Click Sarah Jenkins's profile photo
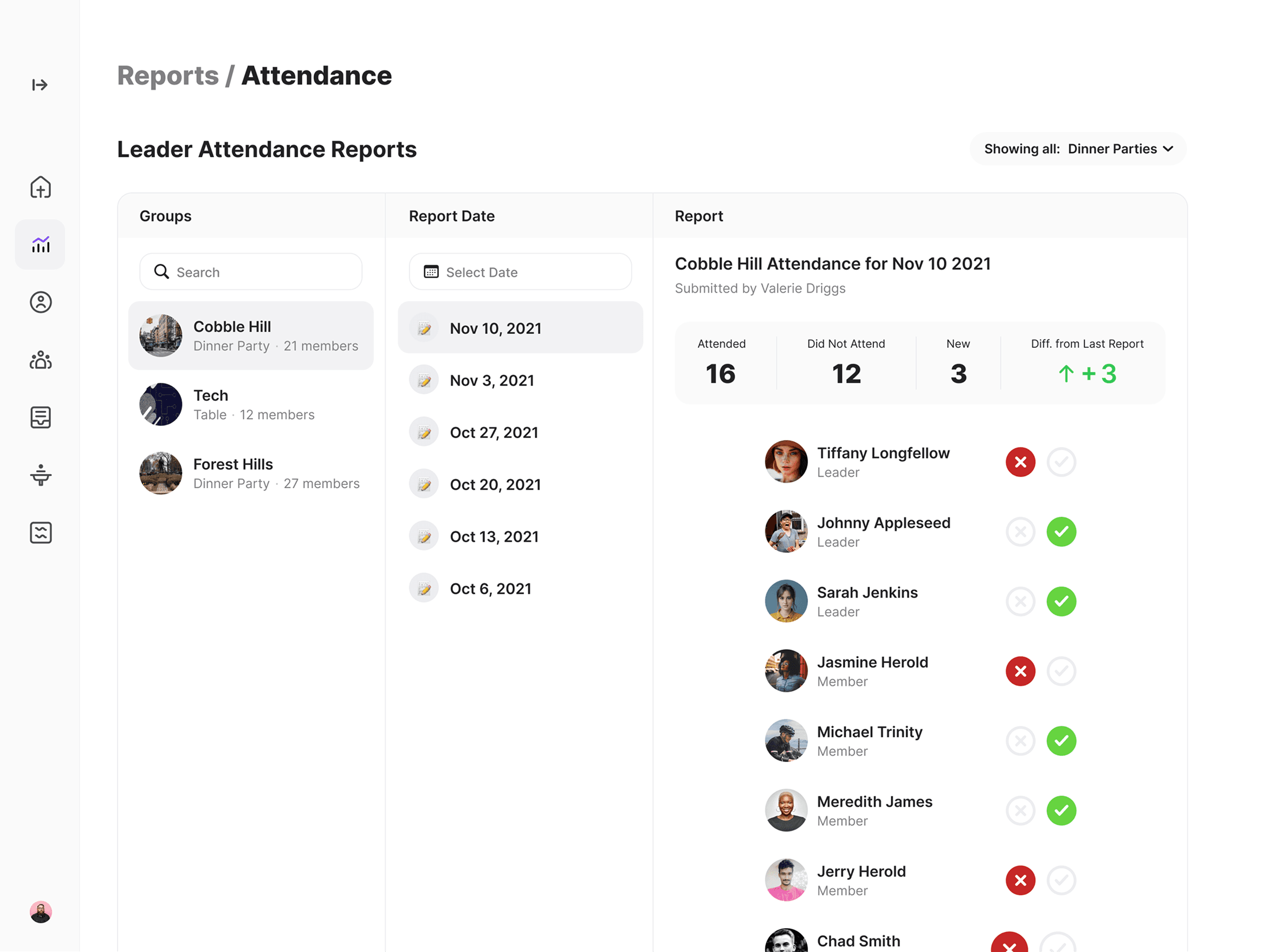The height and width of the screenshot is (952, 1270). pos(786,601)
